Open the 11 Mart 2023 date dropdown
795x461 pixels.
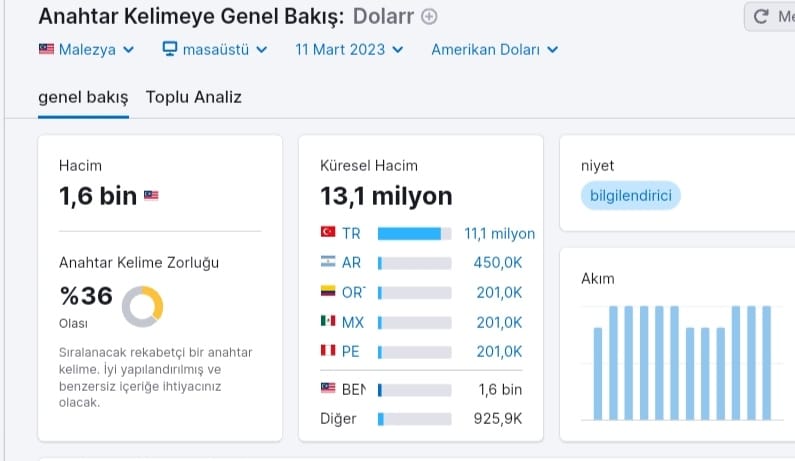349,50
